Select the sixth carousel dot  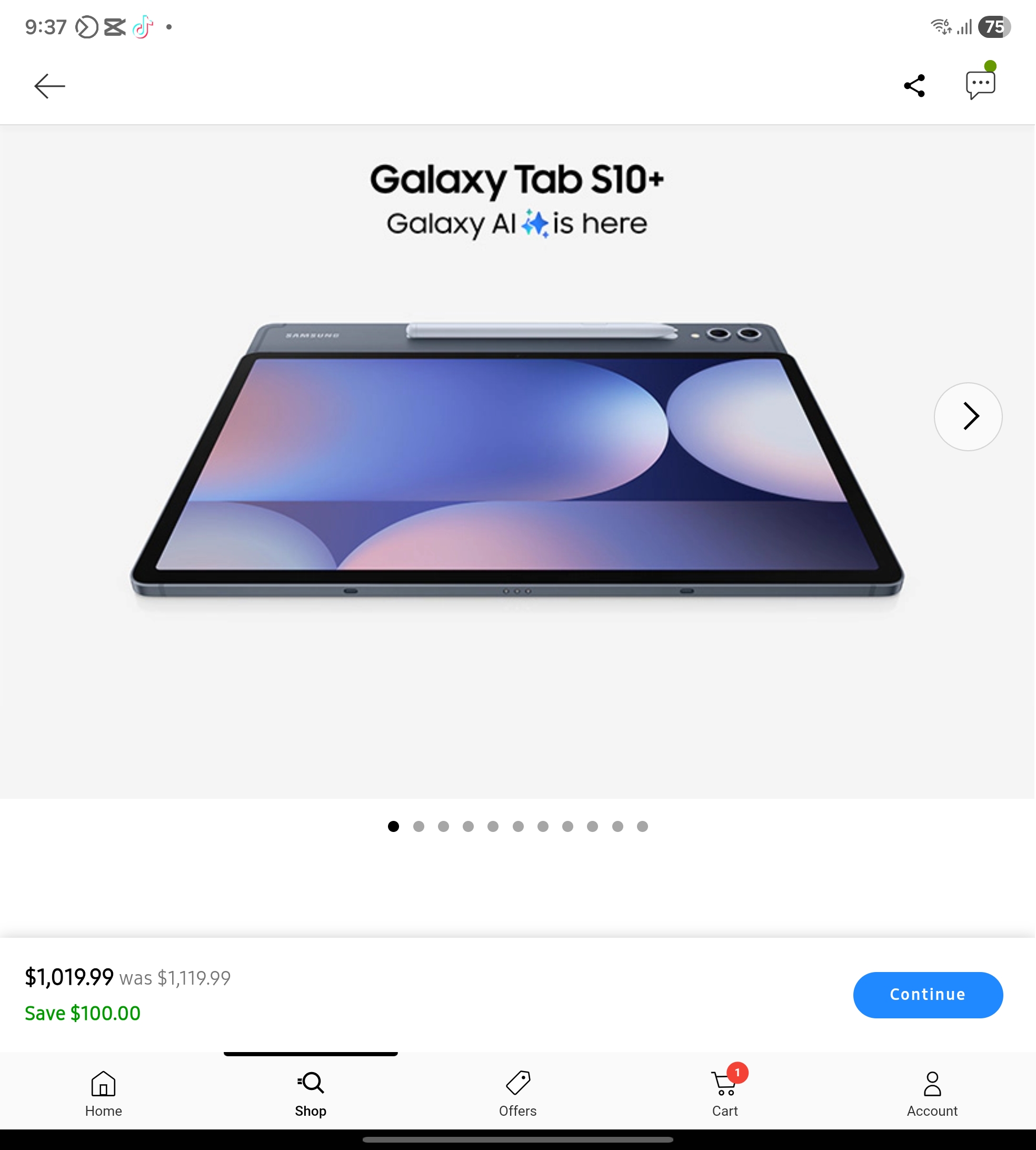pos(518,826)
